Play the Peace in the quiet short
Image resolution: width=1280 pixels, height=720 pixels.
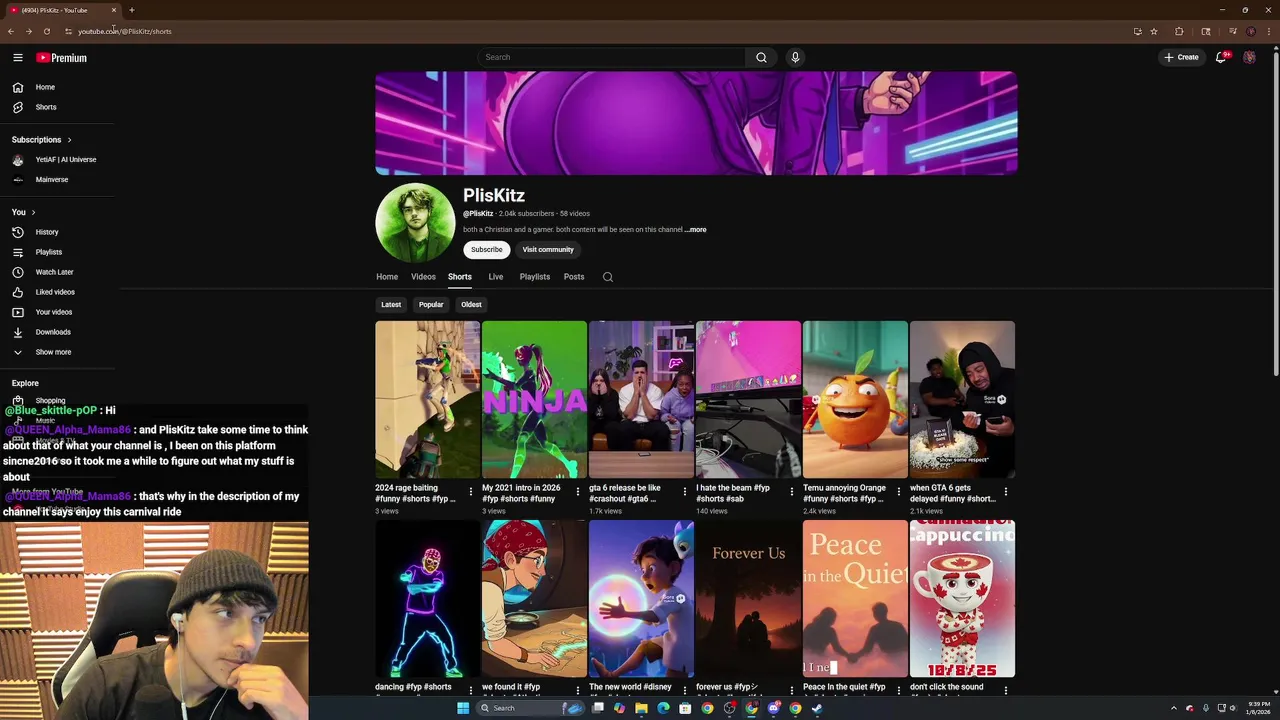point(855,598)
